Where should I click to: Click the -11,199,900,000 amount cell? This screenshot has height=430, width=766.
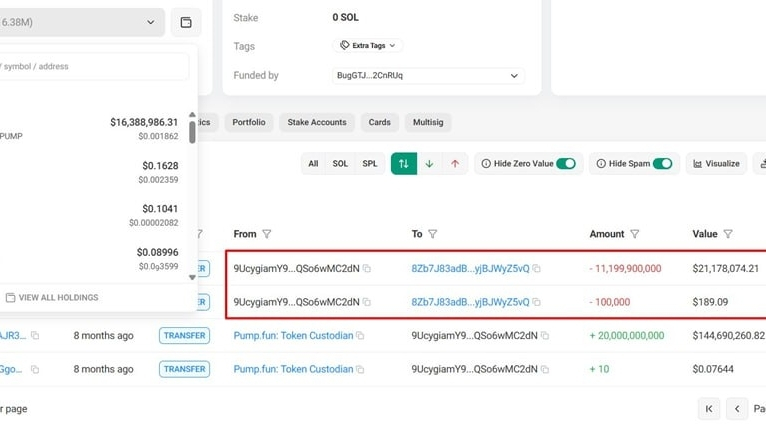pyautogui.click(x=625, y=268)
